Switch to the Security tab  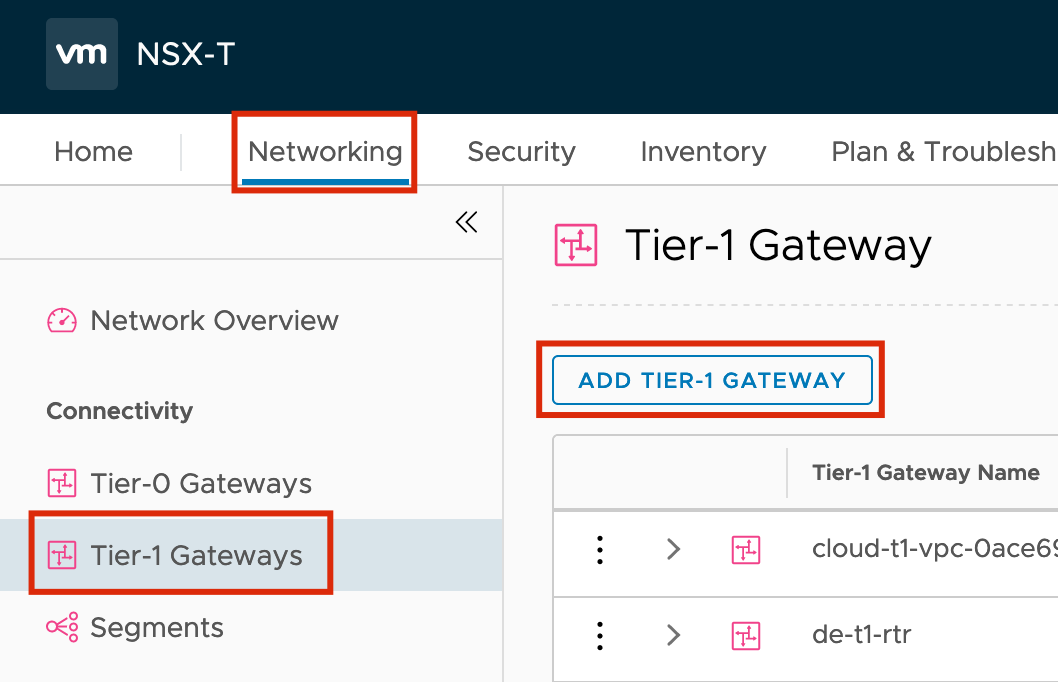coord(522,152)
